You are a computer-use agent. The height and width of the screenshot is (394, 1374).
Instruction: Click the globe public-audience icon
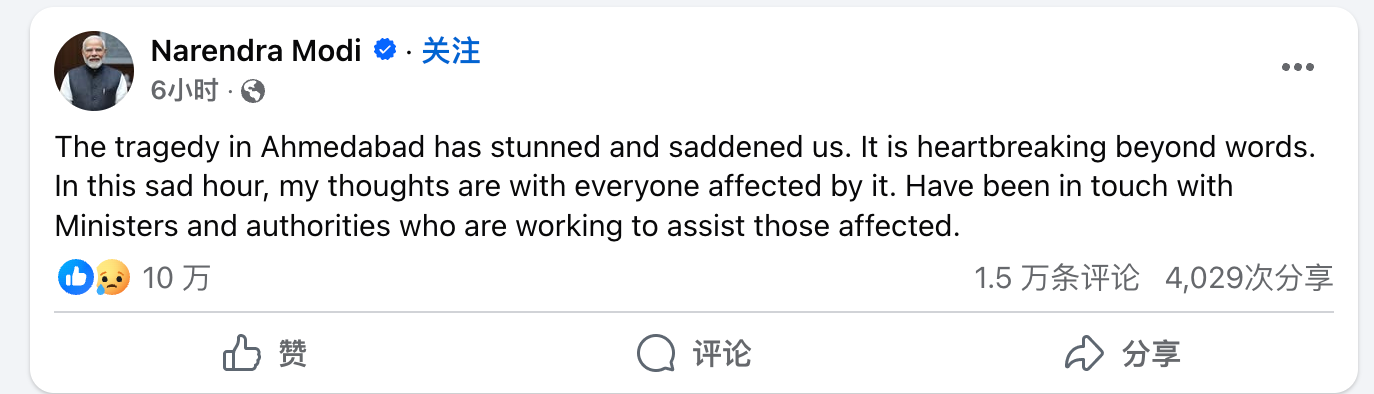[x=253, y=92]
